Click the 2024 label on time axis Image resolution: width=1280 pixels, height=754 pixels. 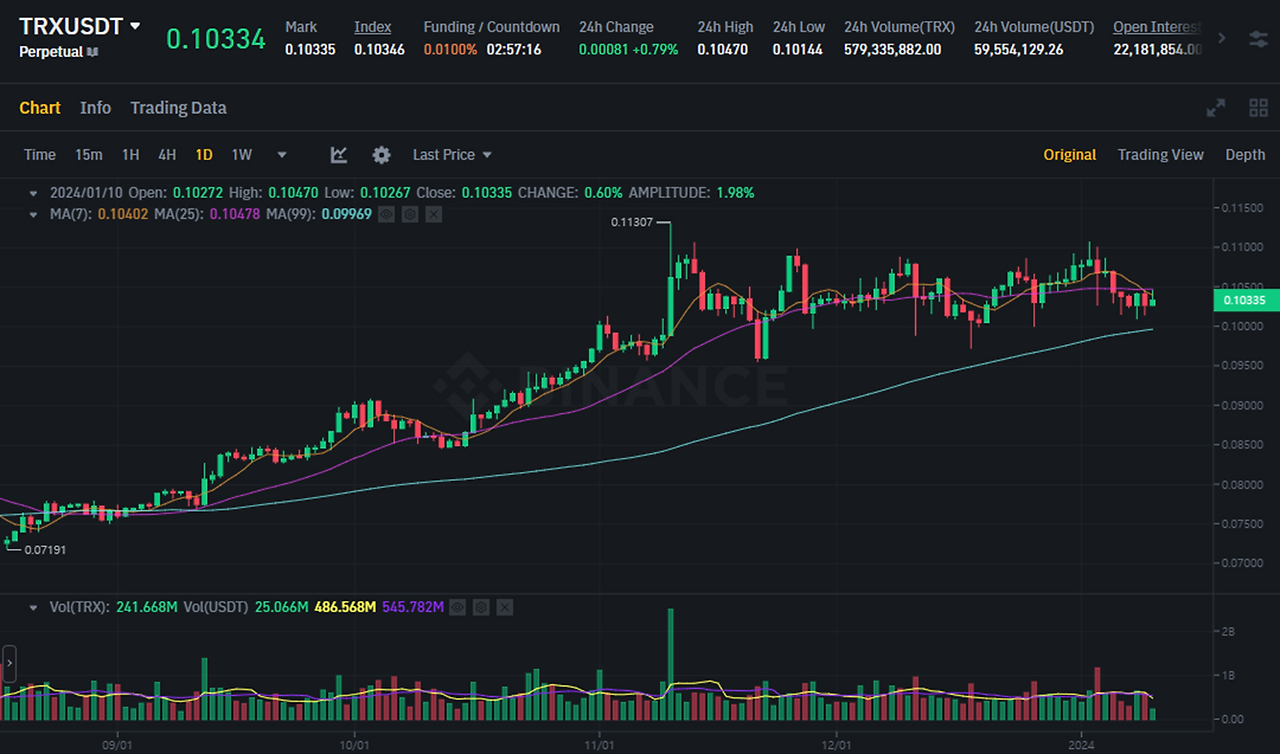1081,745
